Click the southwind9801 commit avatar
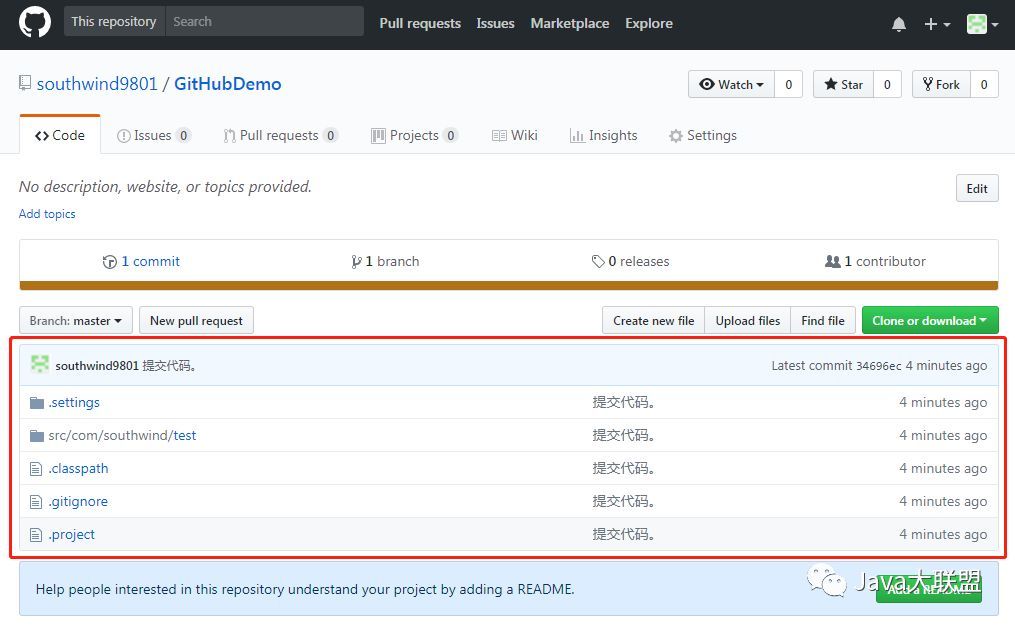Image resolution: width=1015 pixels, height=626 pixels. [40, 364]
